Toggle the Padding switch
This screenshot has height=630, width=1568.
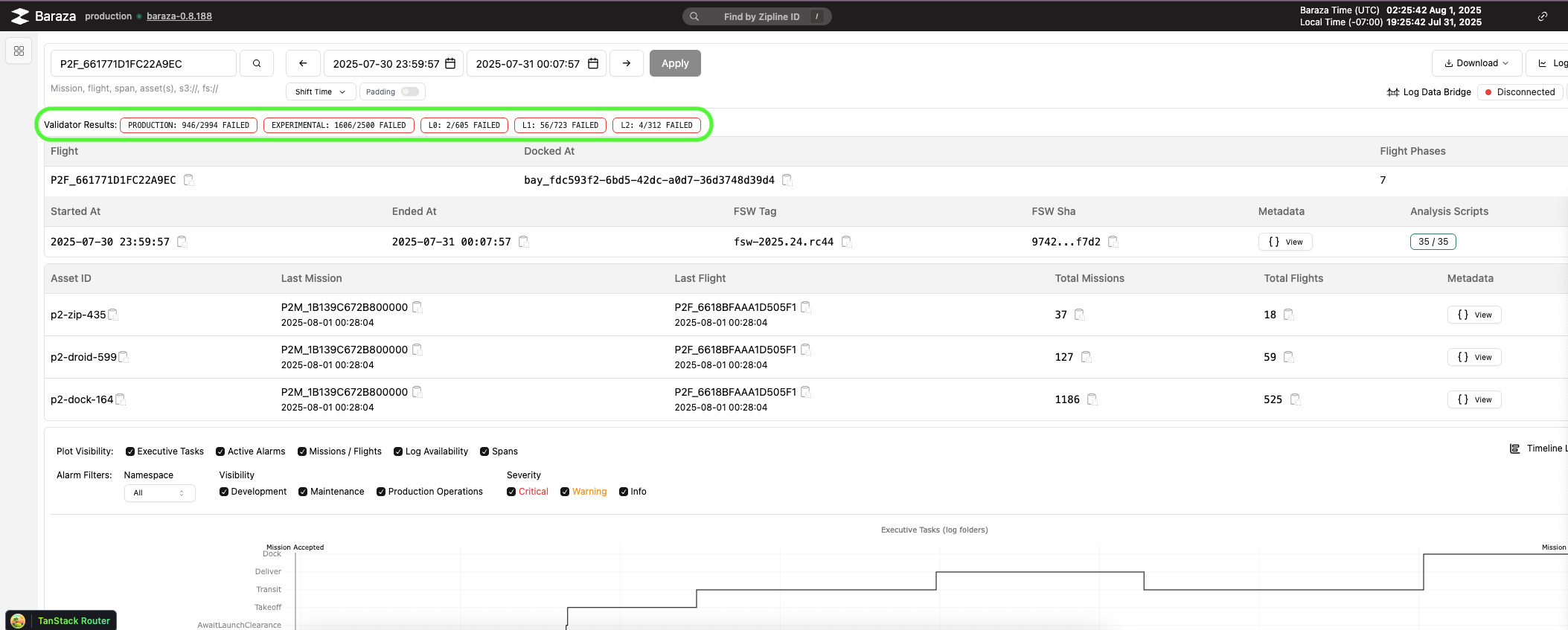[410, 91]
